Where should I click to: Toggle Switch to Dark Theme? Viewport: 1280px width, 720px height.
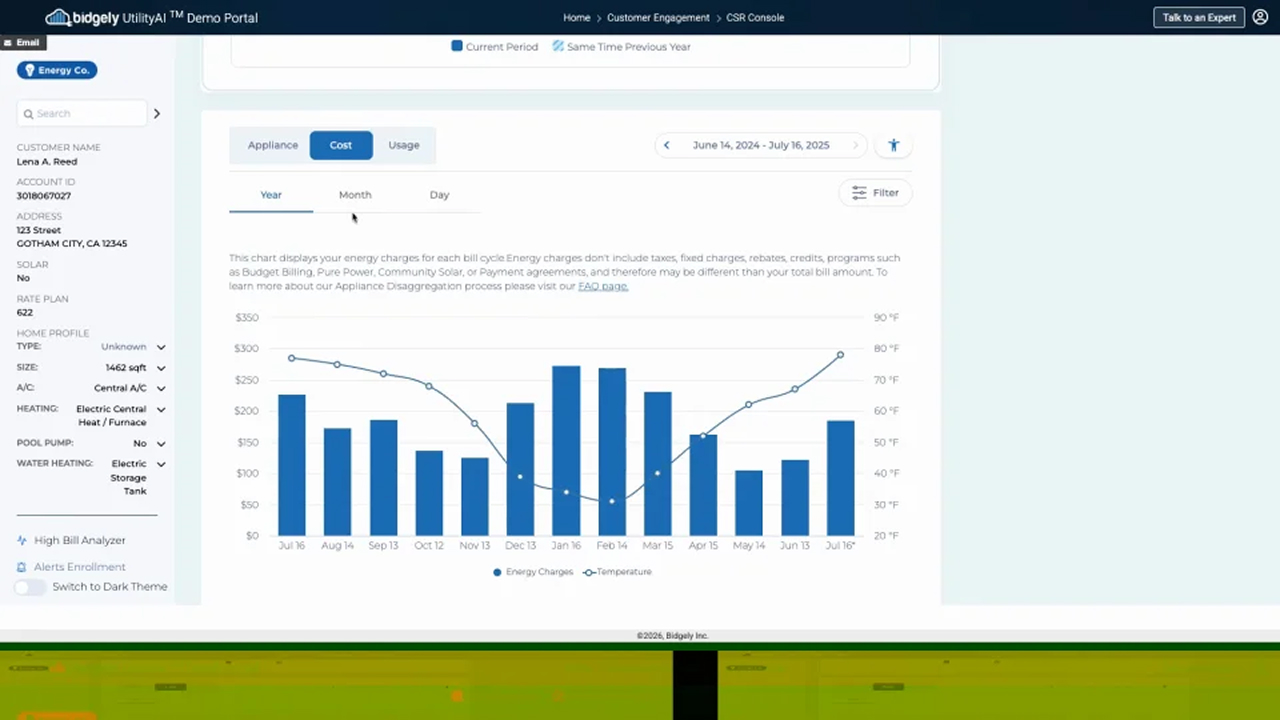tap(31, 587)
